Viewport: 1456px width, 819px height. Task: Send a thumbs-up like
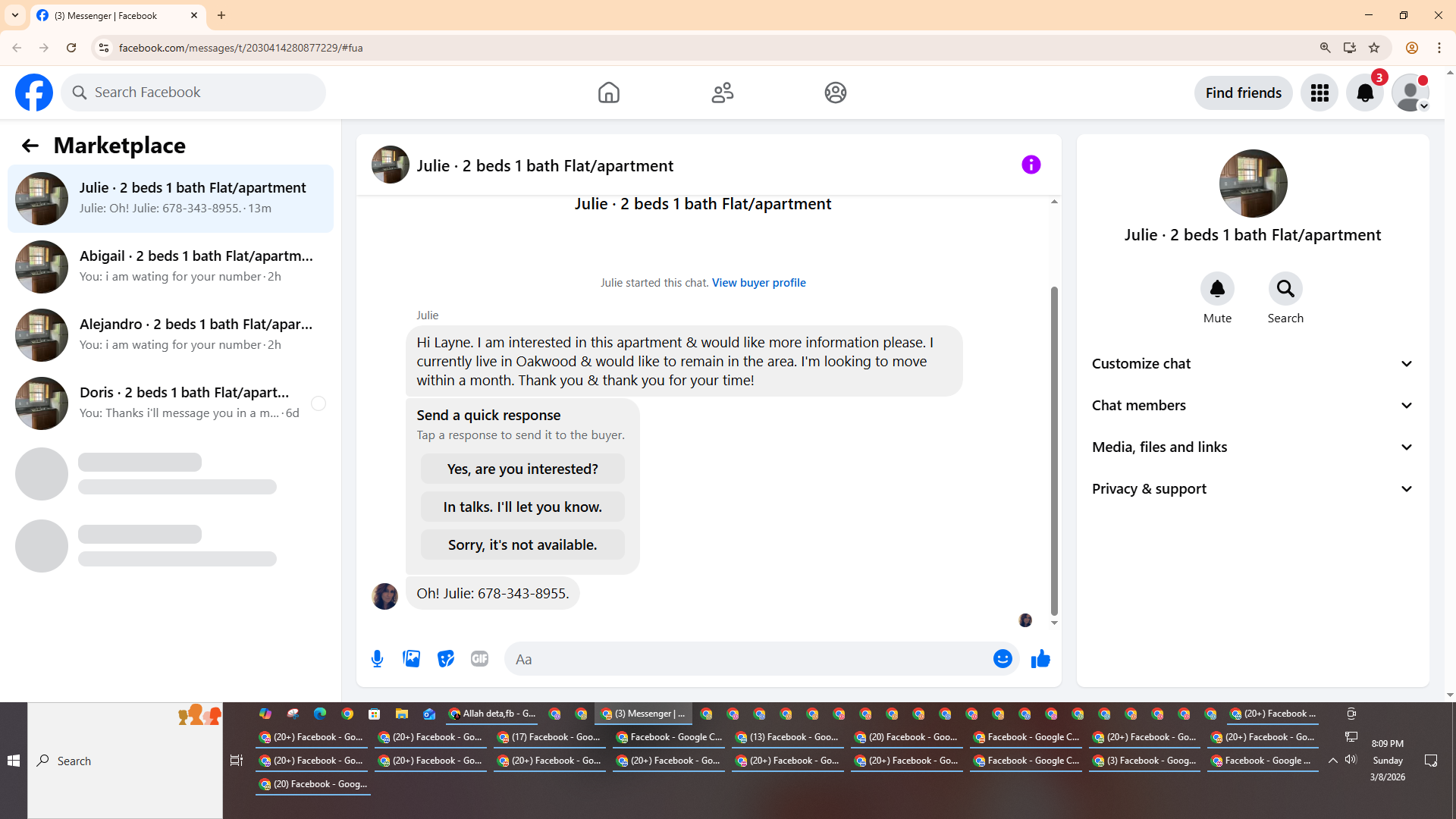[1040, 659]
